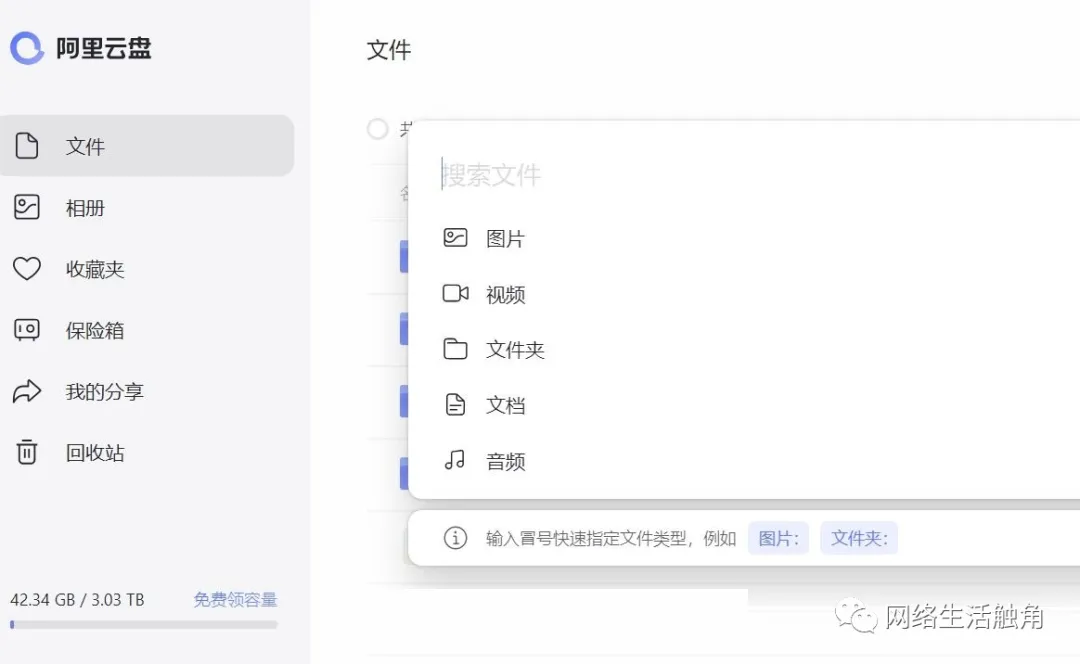Switch to the 文件 files section
Image resolution: width=1080 pixels, height=664 pixels.
[x=87, y=146]
